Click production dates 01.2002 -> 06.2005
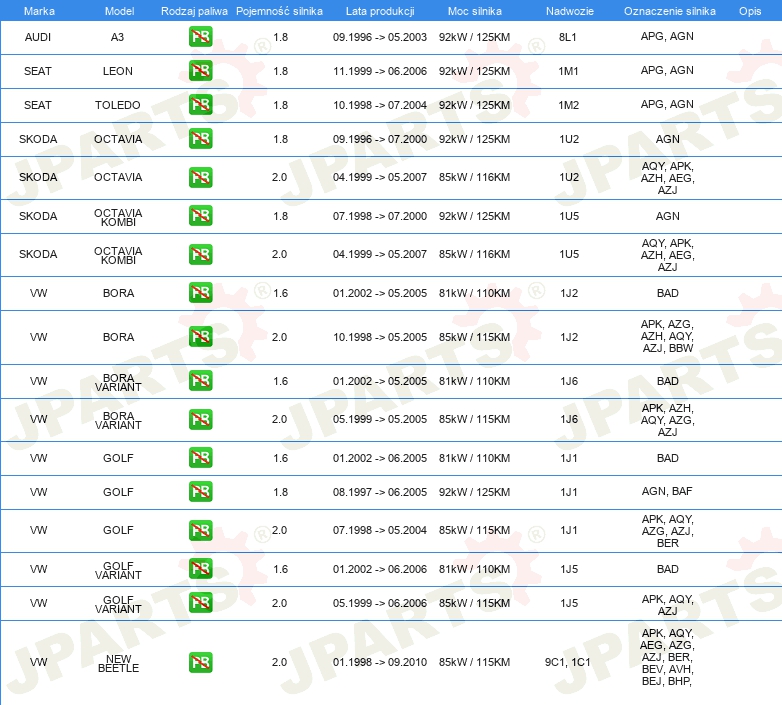 point(380,458)
